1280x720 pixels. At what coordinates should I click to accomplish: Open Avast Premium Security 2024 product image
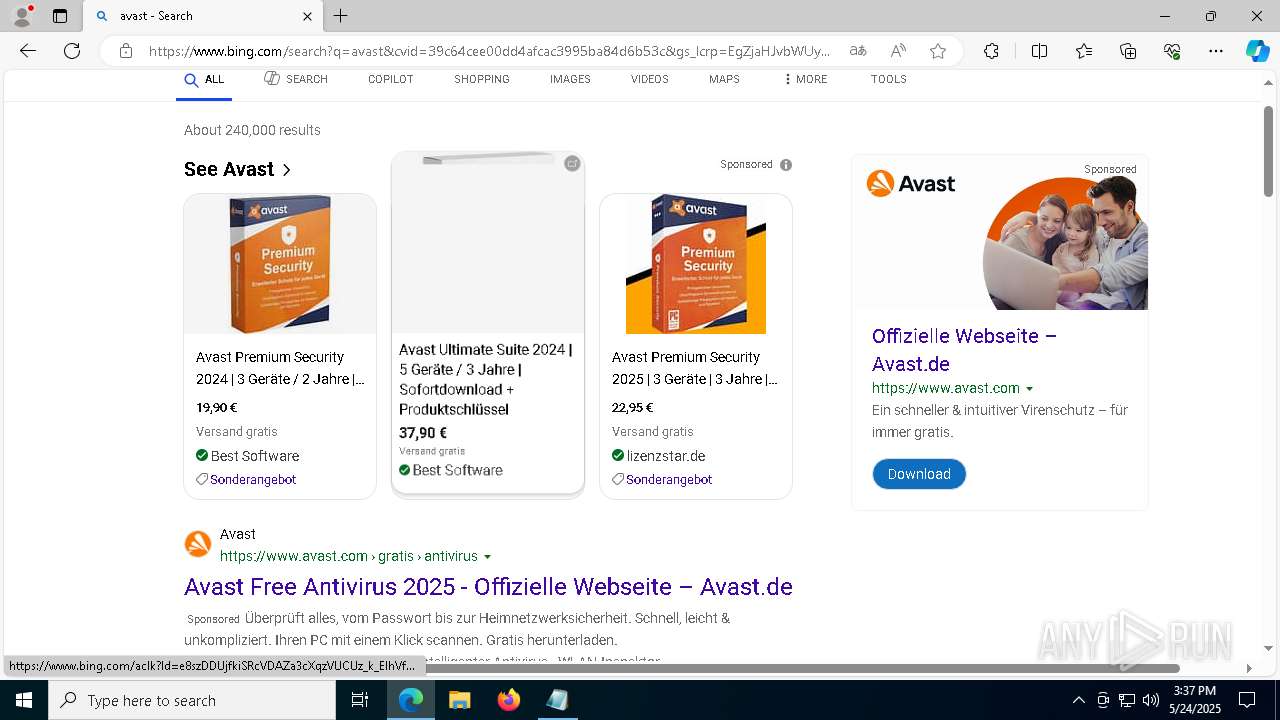[280, 264]
